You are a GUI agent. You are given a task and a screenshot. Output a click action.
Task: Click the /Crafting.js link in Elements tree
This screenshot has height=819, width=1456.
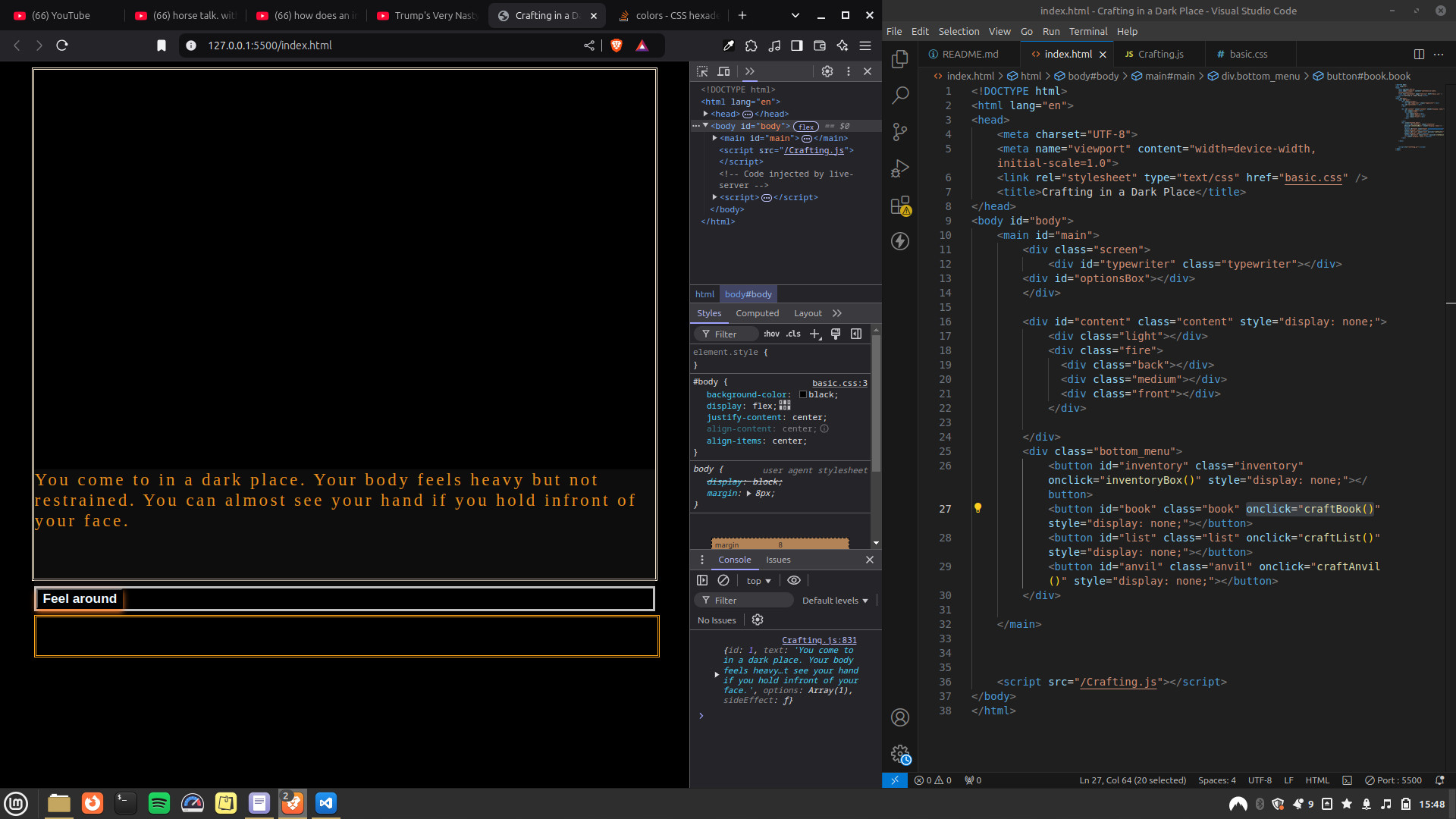tap(814, 150)
